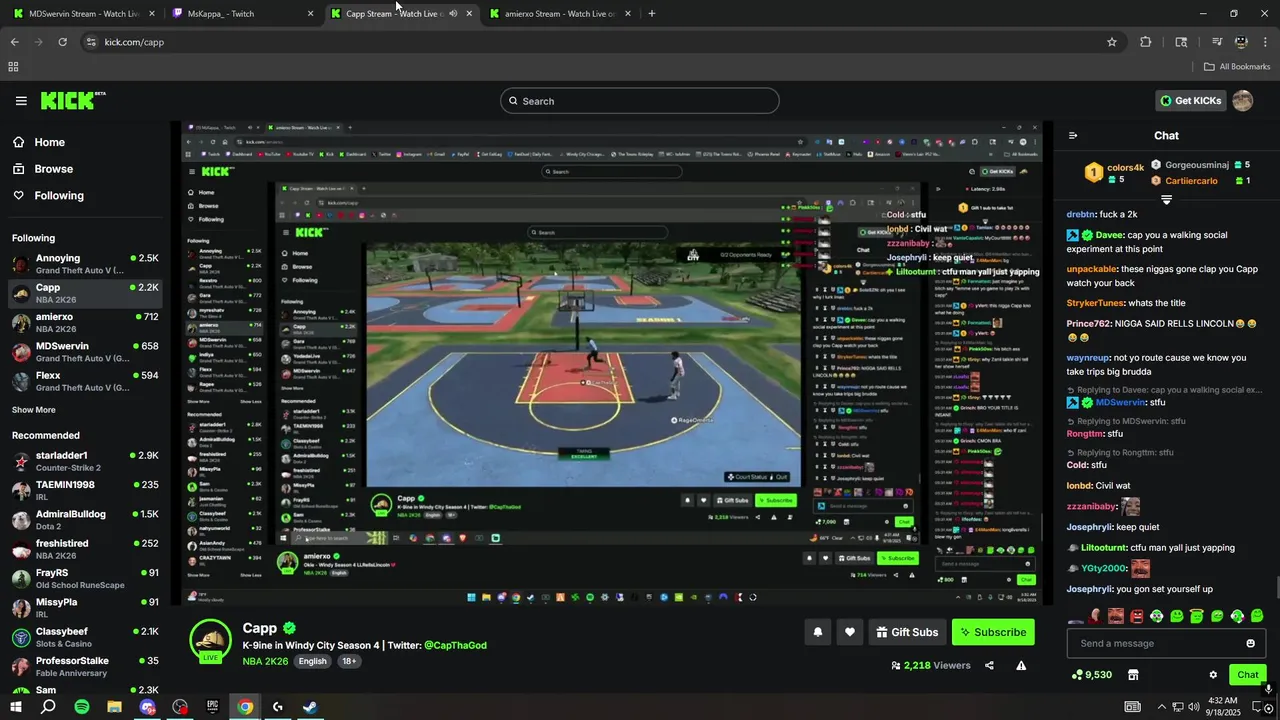Click the green Chat send button
This screenshot has height=720, width=1280.
click(1247, 675)
